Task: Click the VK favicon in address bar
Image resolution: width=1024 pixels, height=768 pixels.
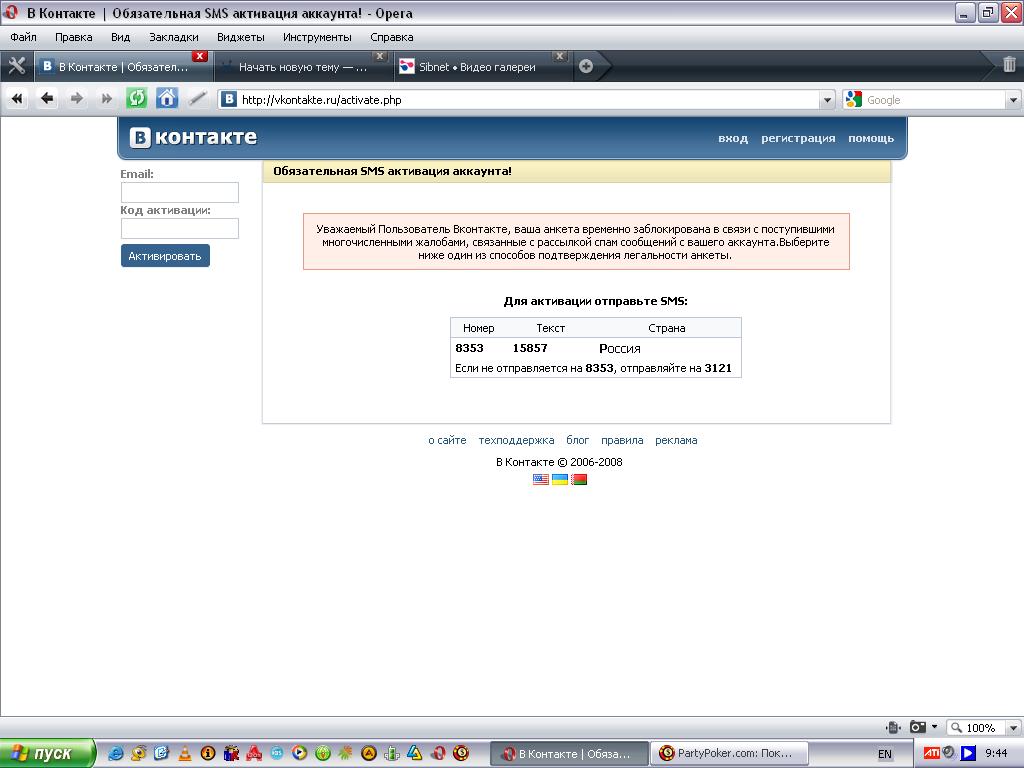Action: (229, 100)
